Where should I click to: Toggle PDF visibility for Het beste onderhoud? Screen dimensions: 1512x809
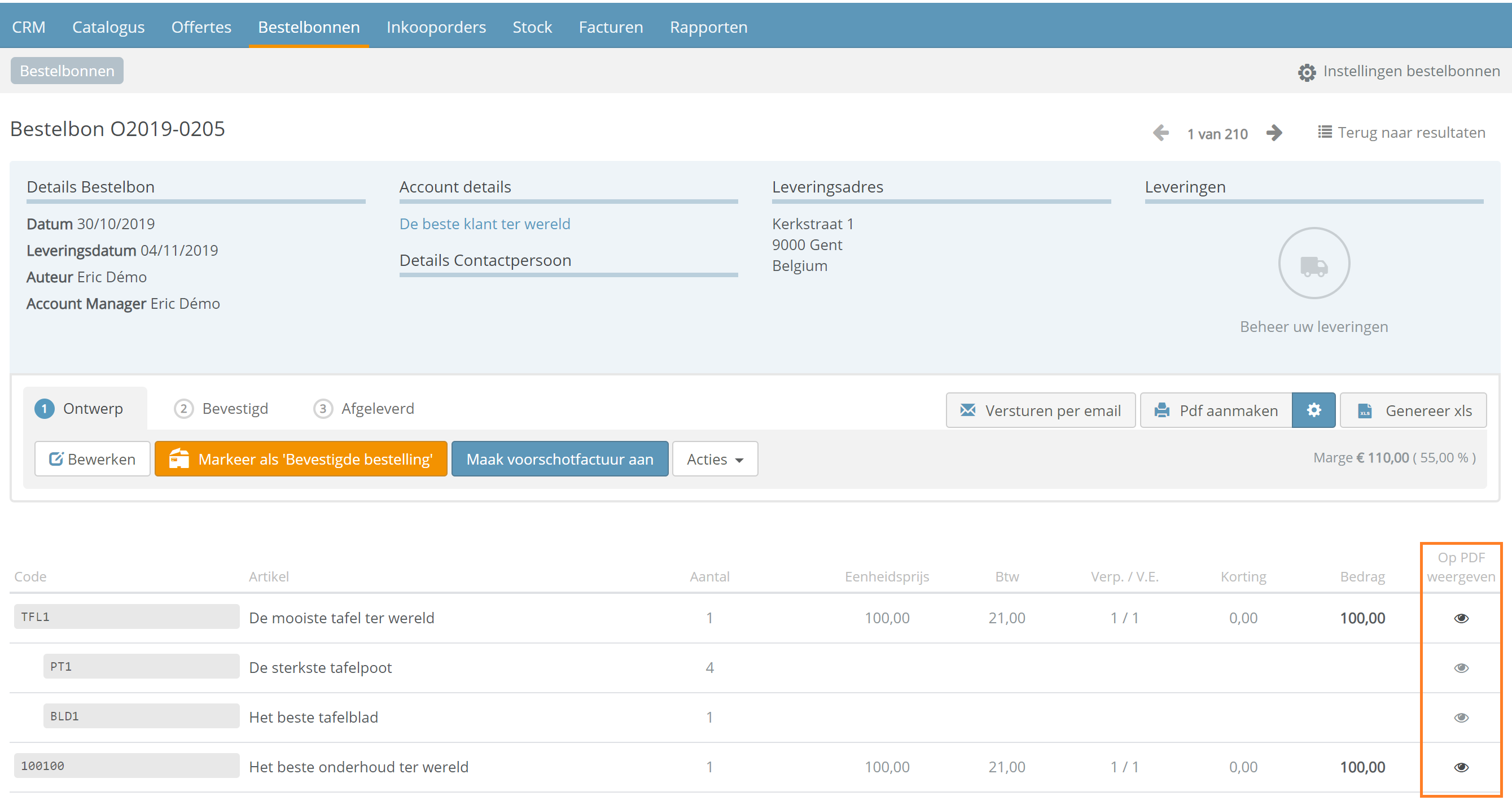click(1461, 767)
